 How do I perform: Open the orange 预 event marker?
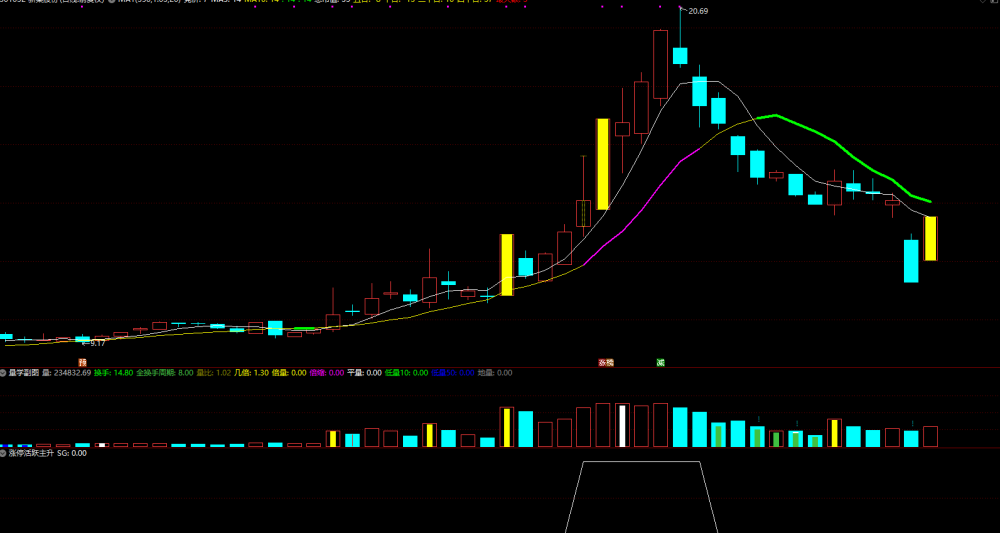(x=82, y=362)
